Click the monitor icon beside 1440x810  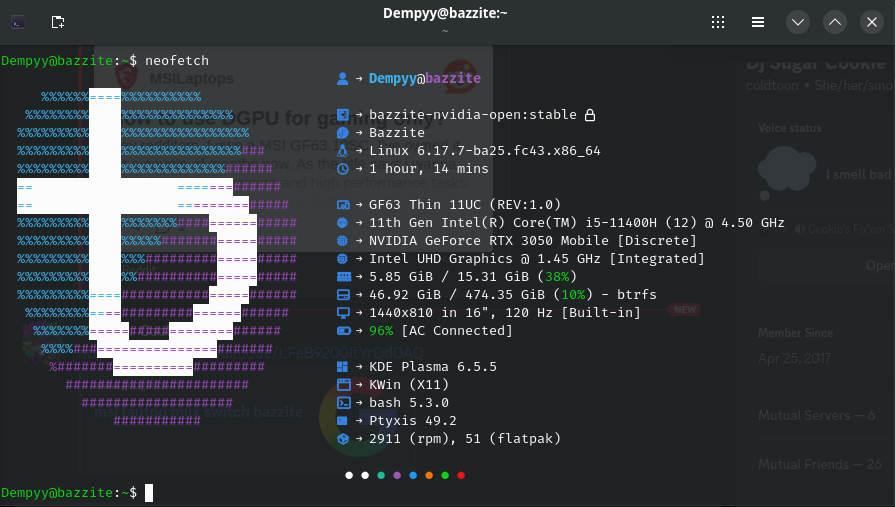[x=343, y=313]
